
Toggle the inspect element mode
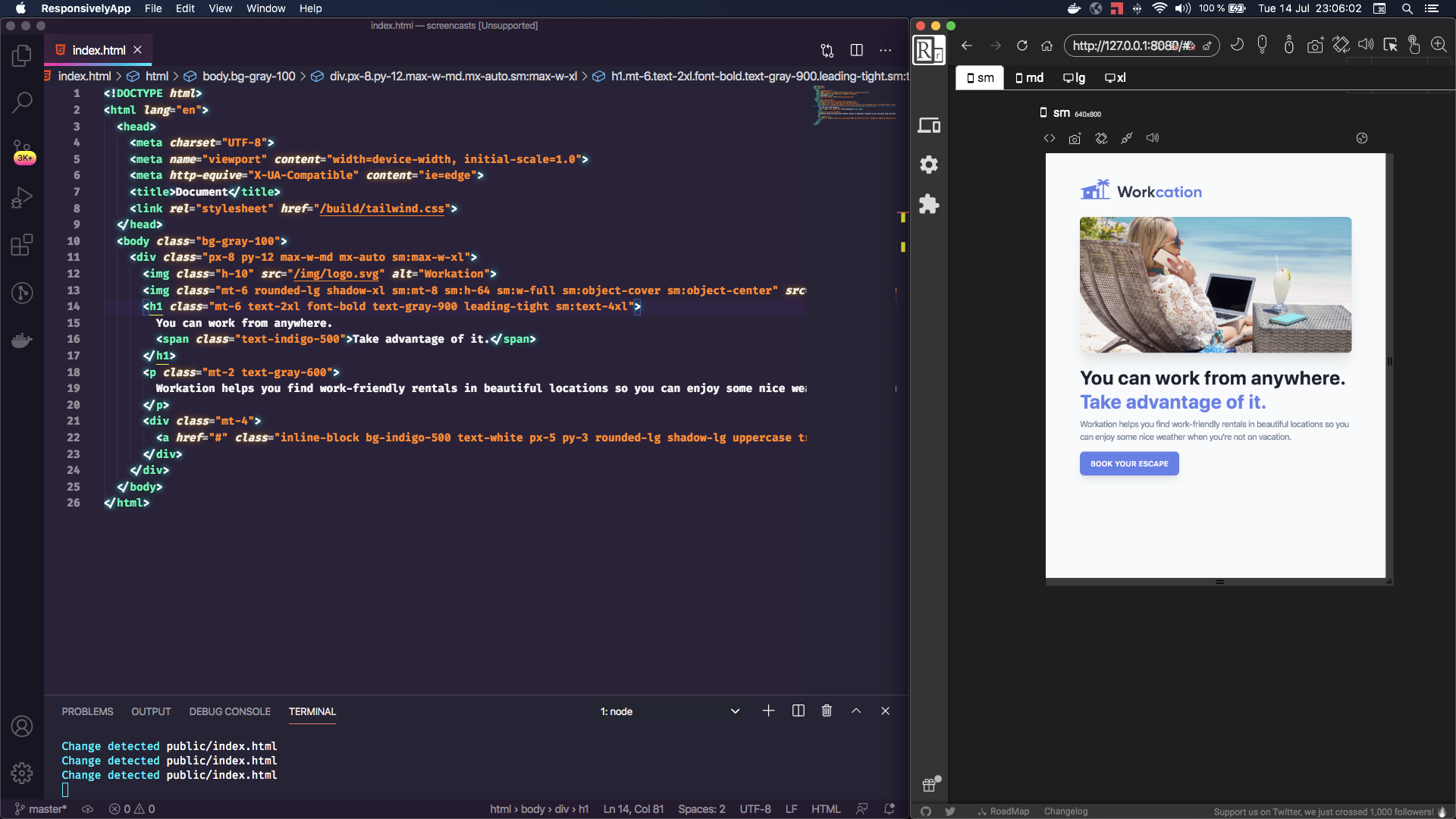coord(1390,45)
